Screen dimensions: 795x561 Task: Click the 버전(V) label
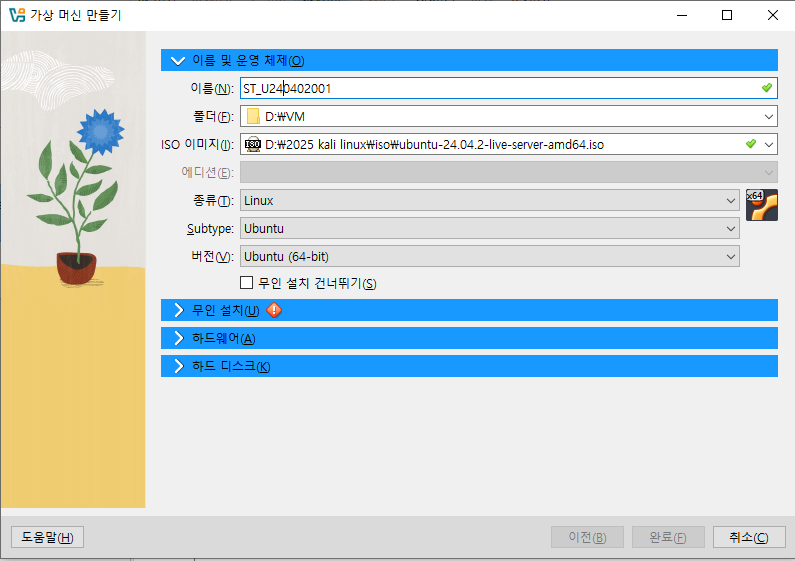[212, 257]
